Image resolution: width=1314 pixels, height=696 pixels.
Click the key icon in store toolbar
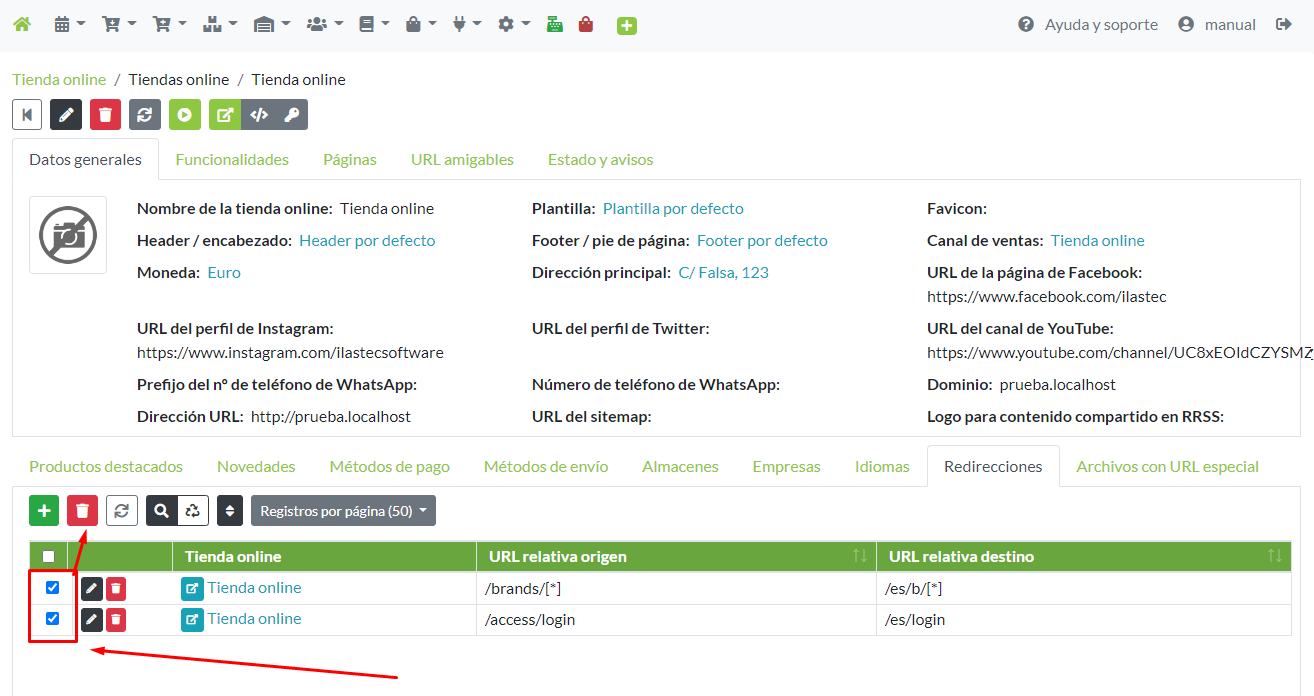point(291,115)
